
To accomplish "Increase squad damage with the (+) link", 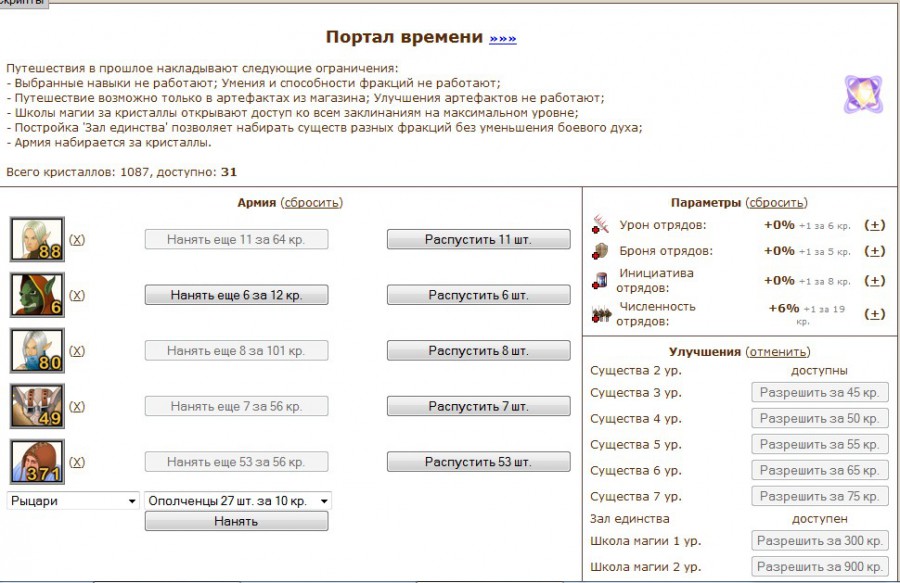I will [x=874, y=225].
